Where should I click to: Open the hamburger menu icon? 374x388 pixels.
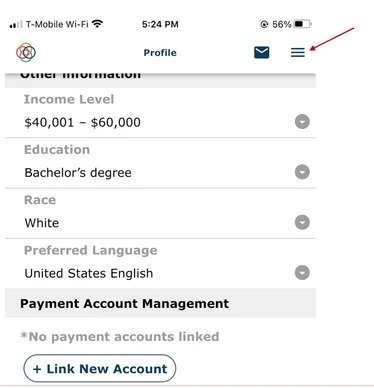coord(298,52)
